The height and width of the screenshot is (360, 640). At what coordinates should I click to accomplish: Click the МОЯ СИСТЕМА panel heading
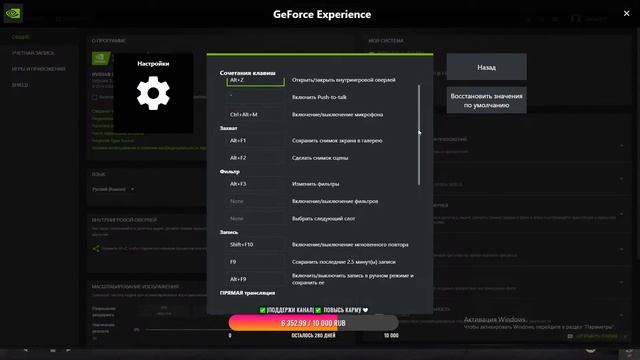tap(386, 41)
